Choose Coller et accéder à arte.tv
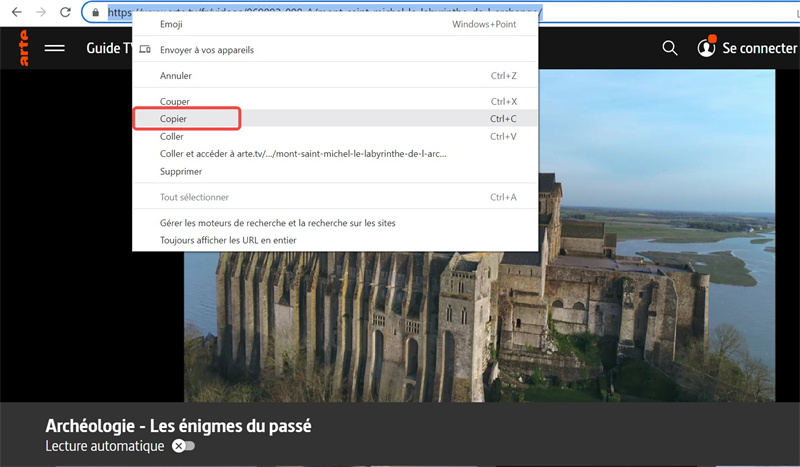 pyautogui.click(x=335, y=154)
